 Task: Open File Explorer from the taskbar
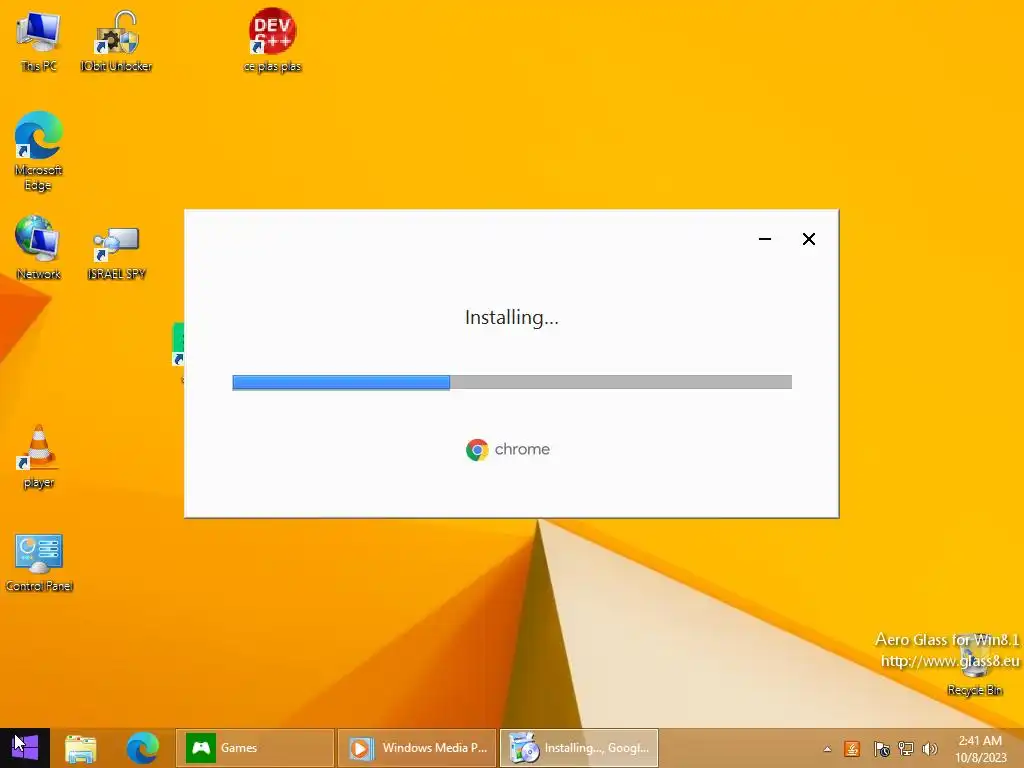(x=81, y=748)
